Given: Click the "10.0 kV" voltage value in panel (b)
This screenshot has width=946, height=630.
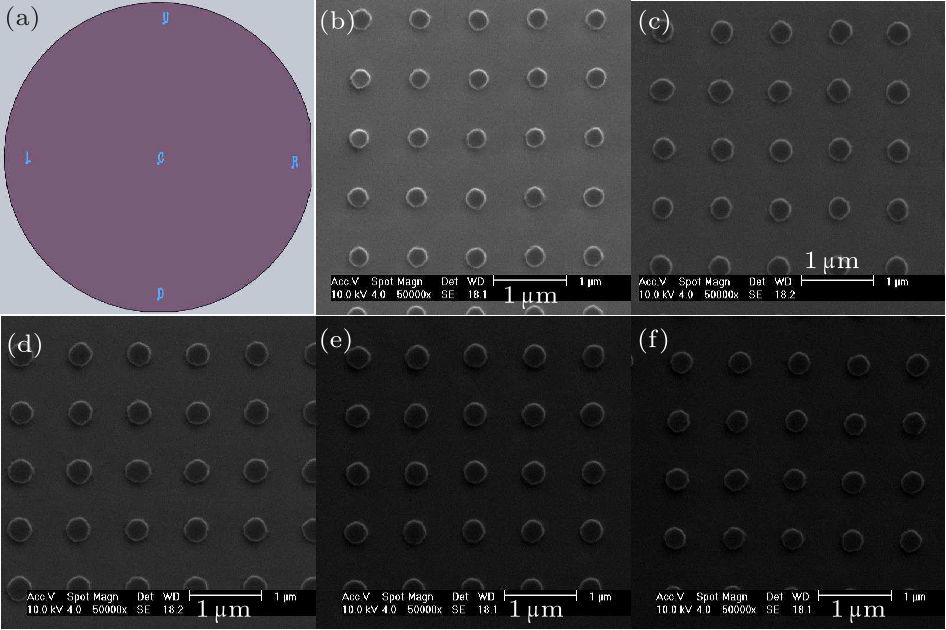Looking at the screenshot, I should point(347,294).
